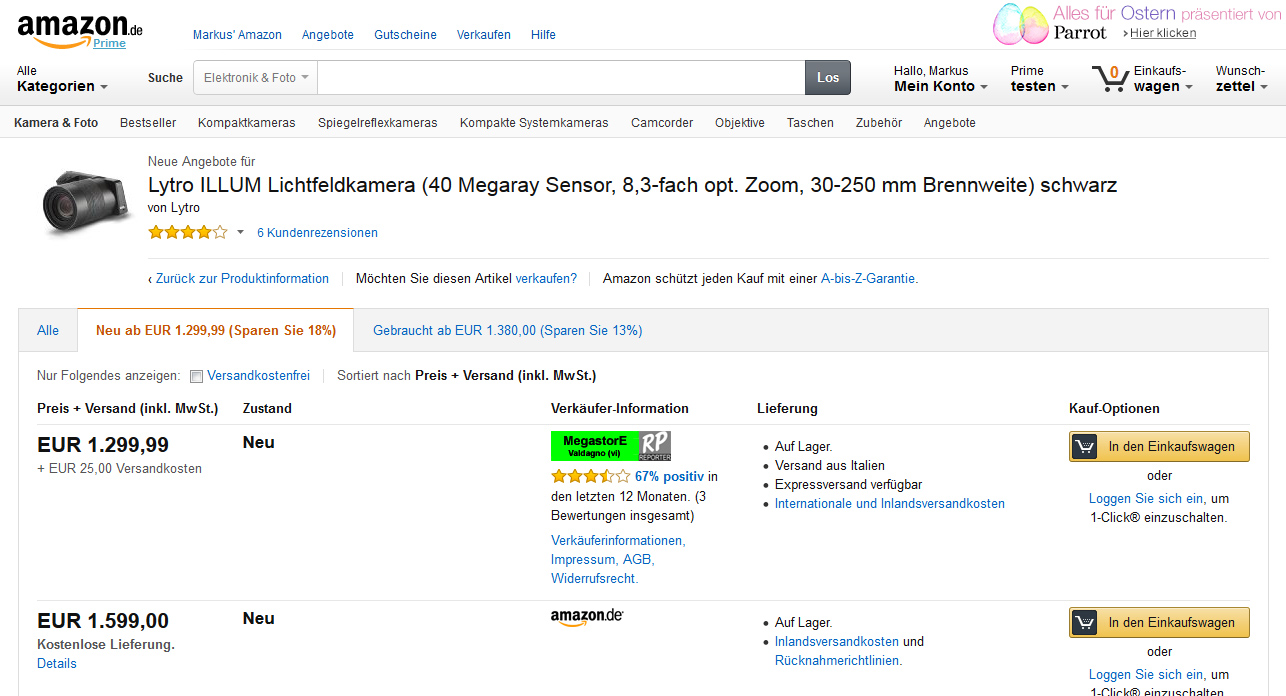
Task: Click the Parrot Easter promotion banner
Action: (x=1136, y=24)
